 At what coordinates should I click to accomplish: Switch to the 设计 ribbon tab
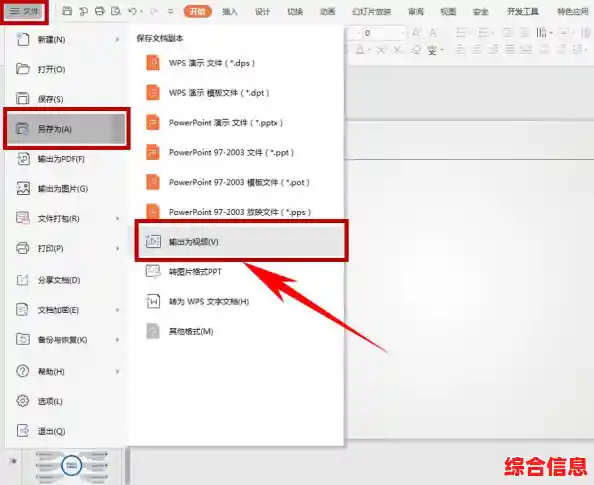pyautogui.click(x=262, y=12)
